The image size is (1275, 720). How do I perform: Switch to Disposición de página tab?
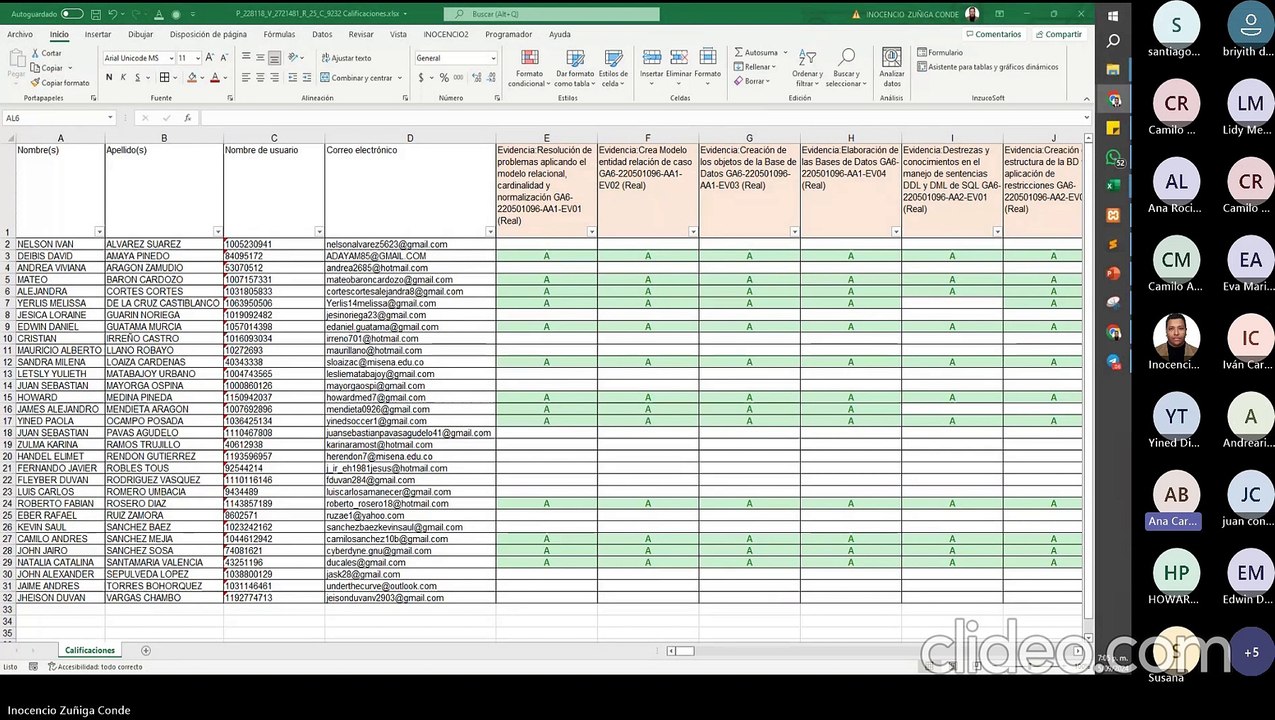click(x=208, y=34)
